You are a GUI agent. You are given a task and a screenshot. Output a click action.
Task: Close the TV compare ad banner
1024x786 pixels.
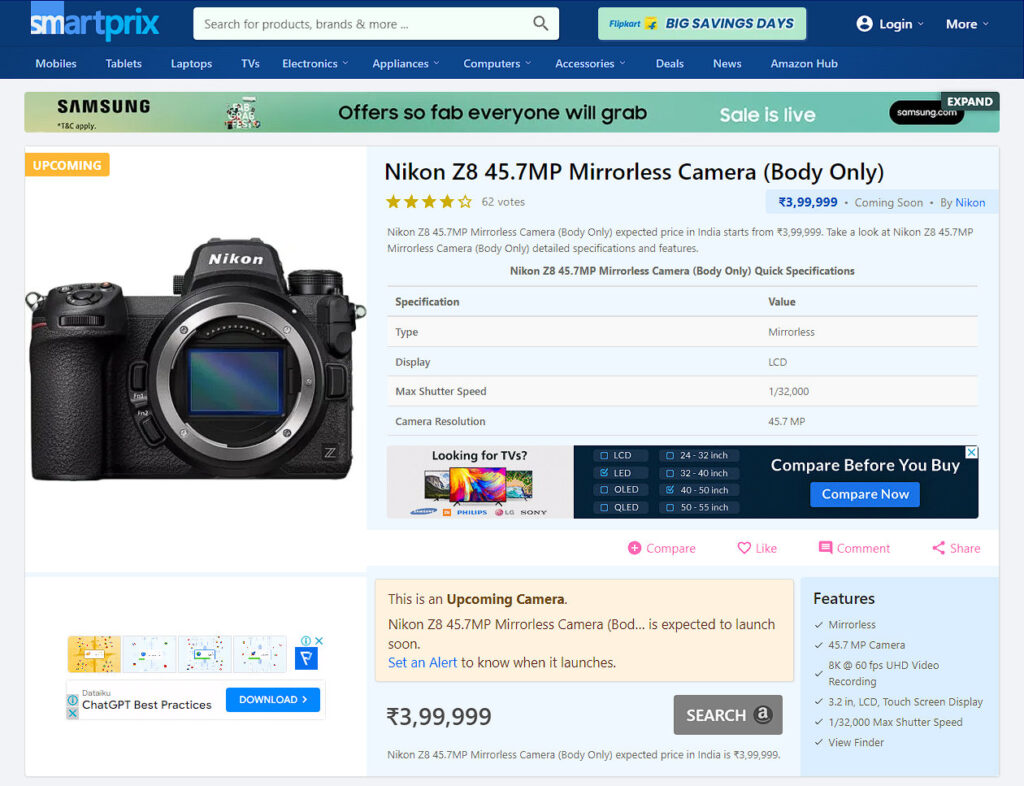[972, 452]
